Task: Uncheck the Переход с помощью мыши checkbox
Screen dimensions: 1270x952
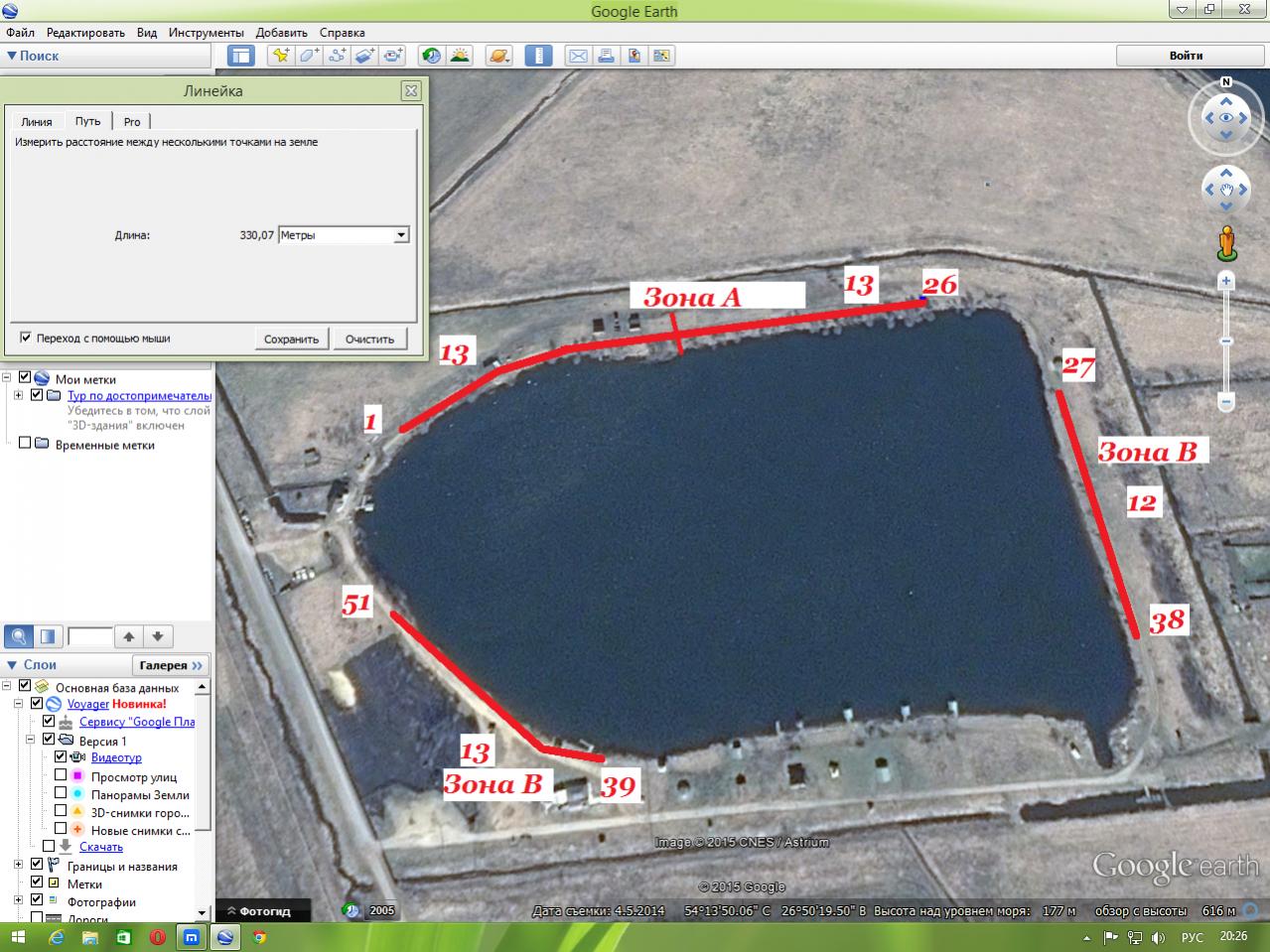Action: (x=26, y=338)
